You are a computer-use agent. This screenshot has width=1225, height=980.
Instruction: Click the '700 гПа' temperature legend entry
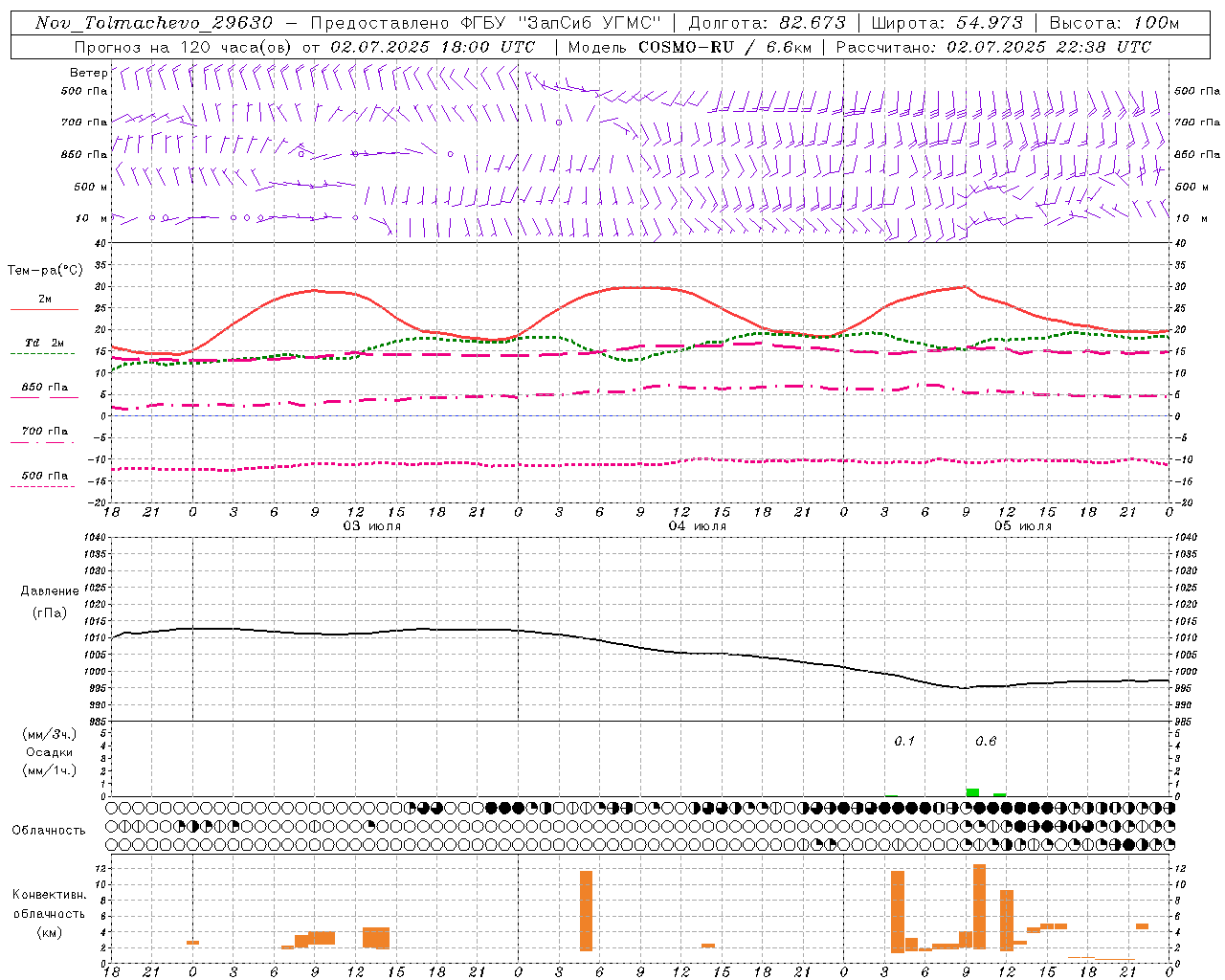point(45,431)
